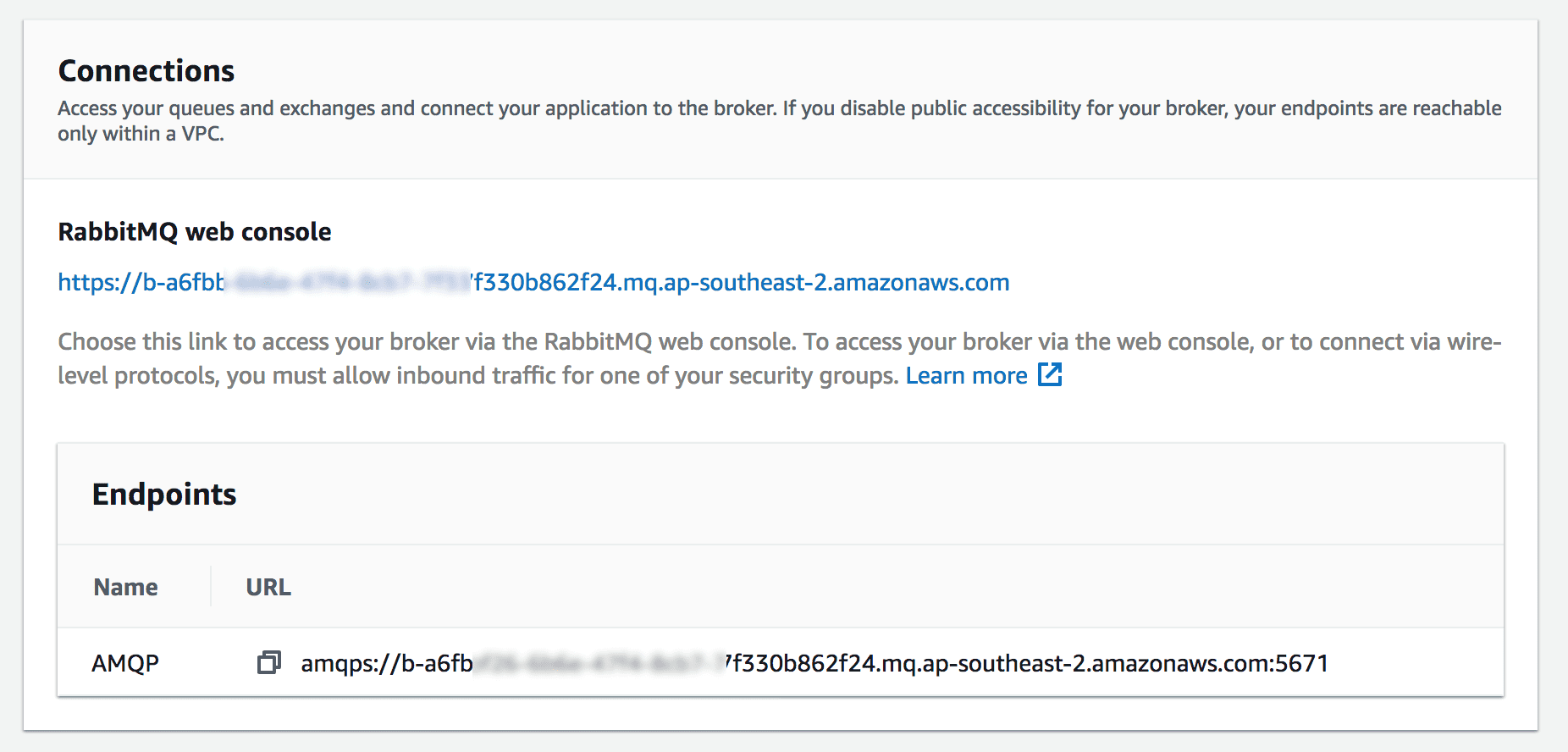This screenshot has height=752, width=1568.
Task: Select the AMQP endpoint name cell
Action: (x=125, y=663)
